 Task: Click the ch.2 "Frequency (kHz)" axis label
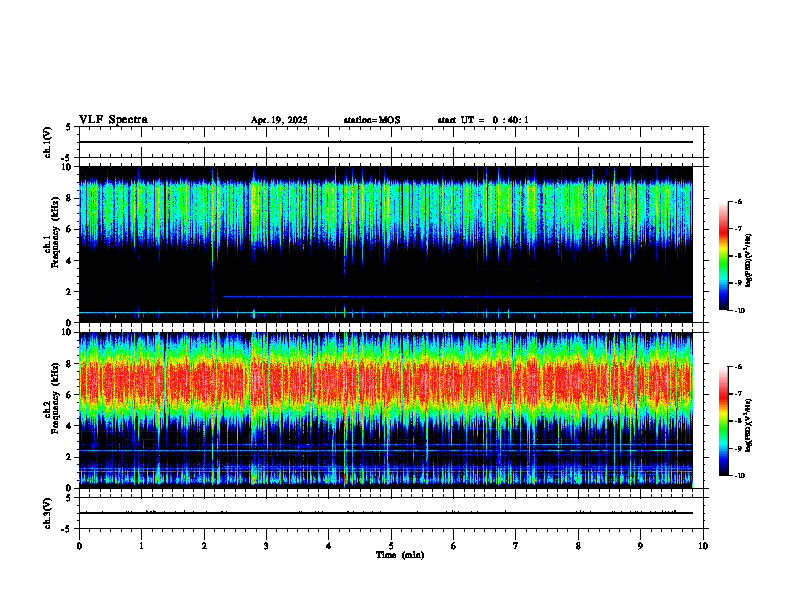pos(56,398)
